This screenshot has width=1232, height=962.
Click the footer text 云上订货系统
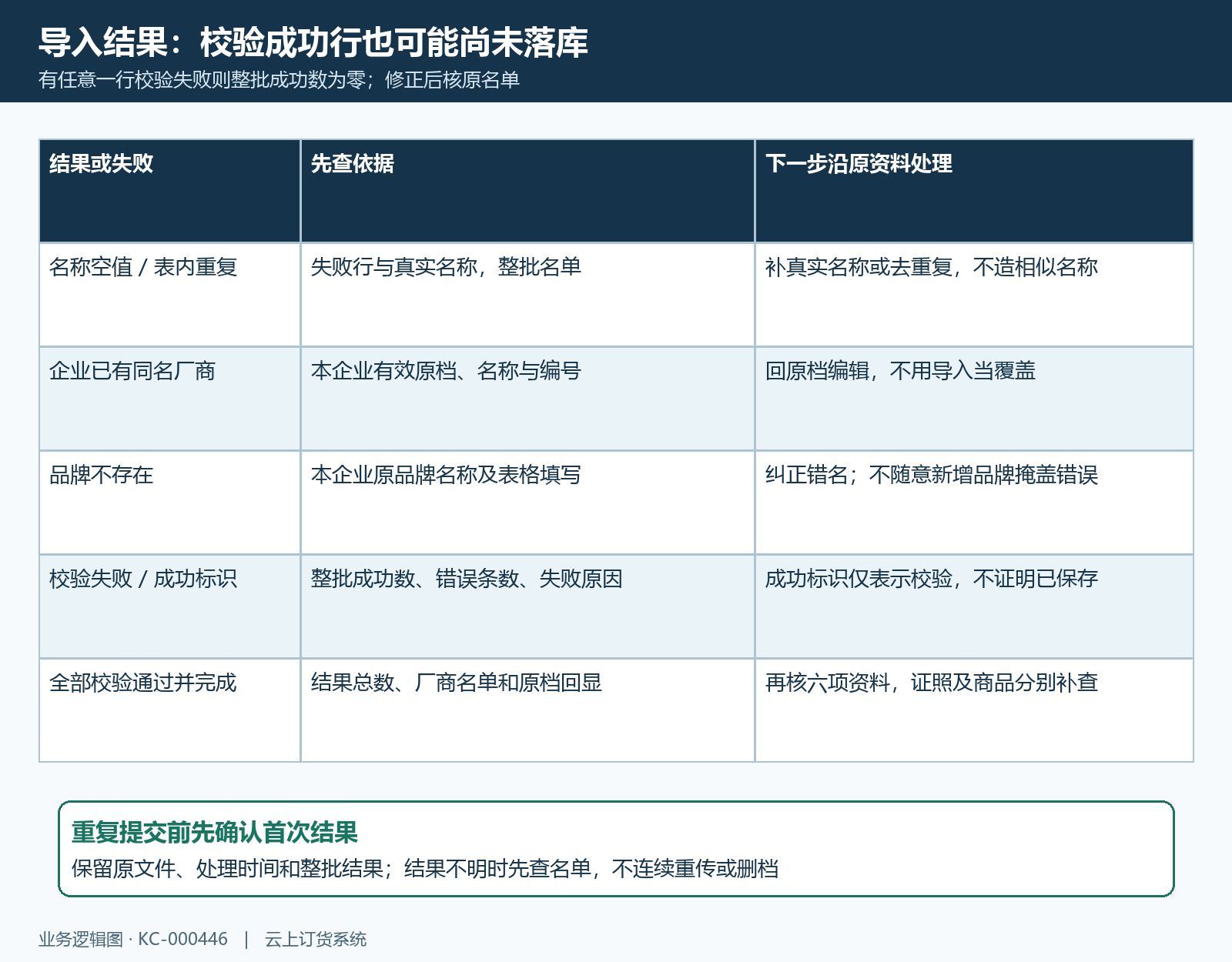click(316, 940)
